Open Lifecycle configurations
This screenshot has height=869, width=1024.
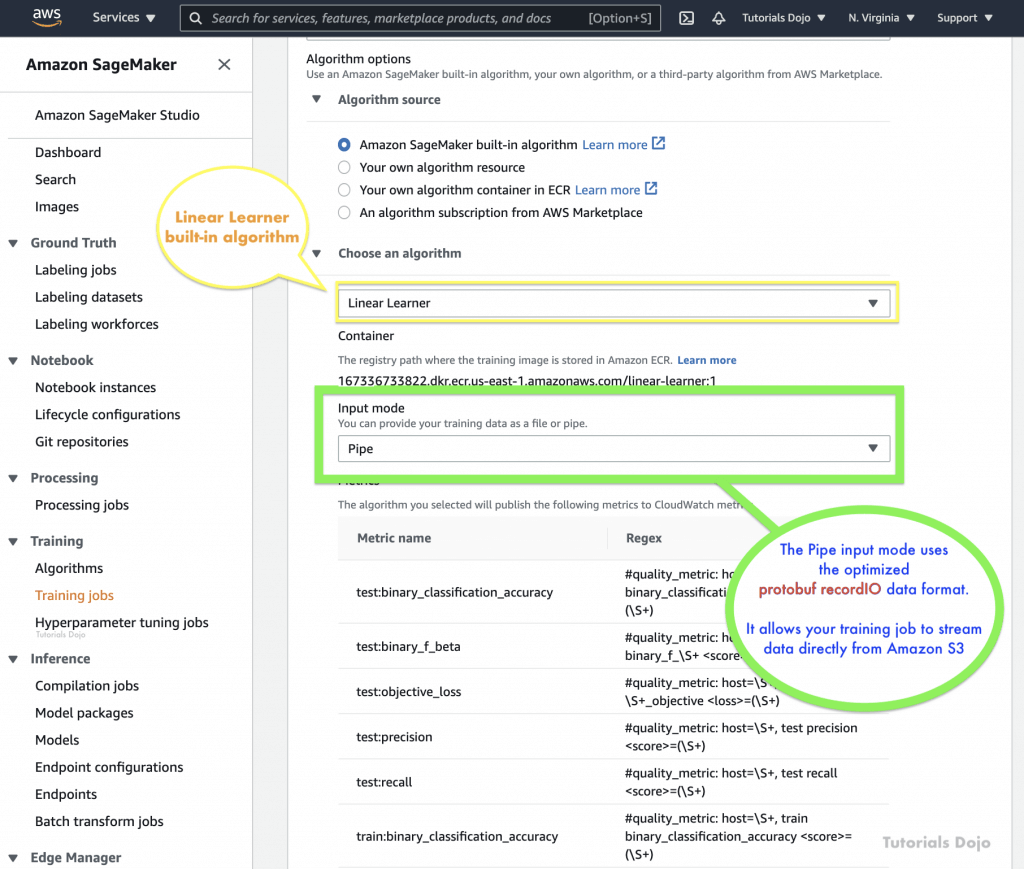pos(108,415)
